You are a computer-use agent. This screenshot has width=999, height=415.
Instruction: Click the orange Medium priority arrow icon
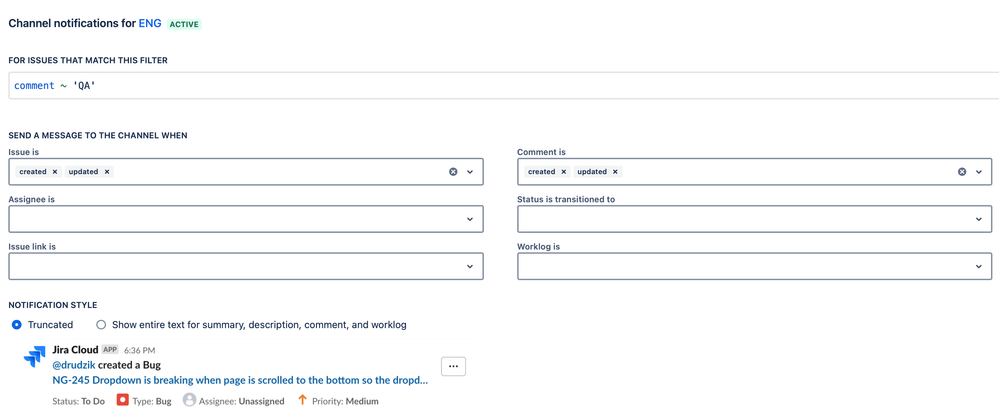coord(303,400)
